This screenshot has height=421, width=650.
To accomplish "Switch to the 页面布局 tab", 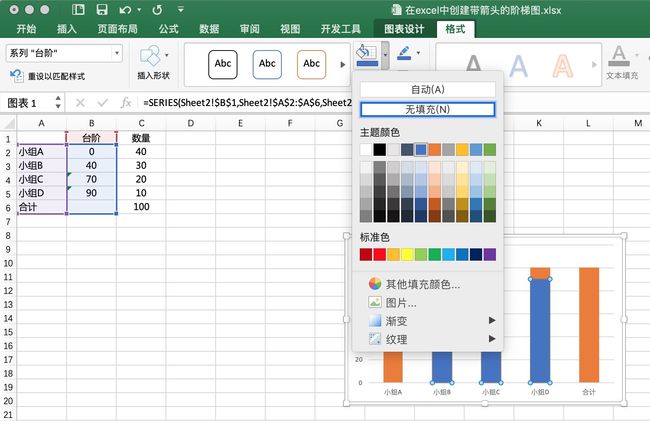I will [117, 29].
